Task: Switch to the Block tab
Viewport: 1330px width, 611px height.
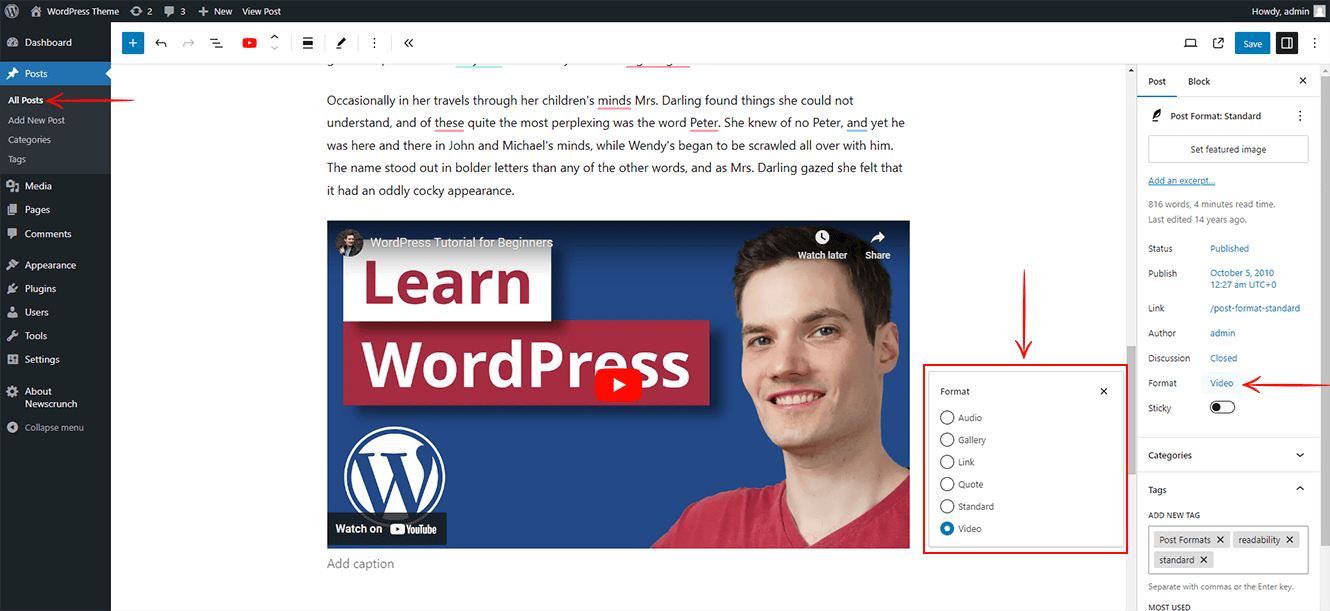Action: tap(1199, 81)
